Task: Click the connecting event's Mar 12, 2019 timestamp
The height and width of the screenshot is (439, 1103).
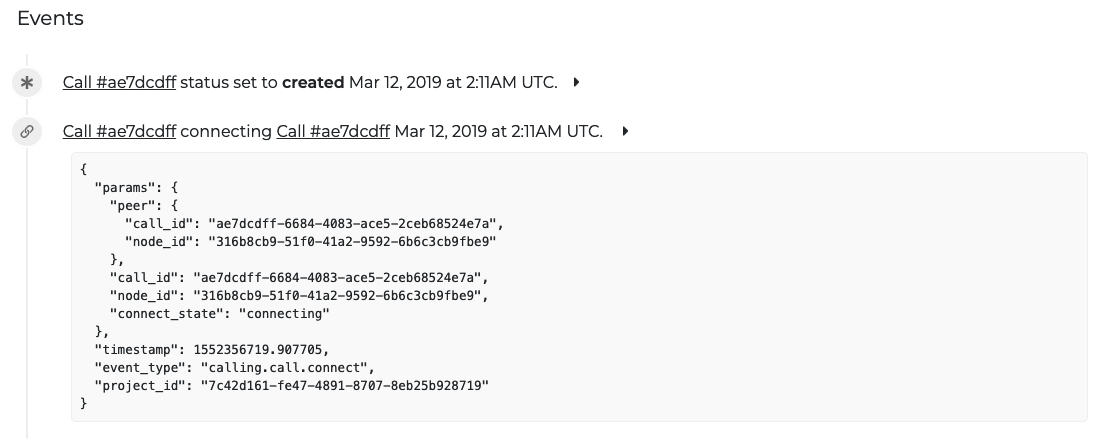Action: (498, 132)
